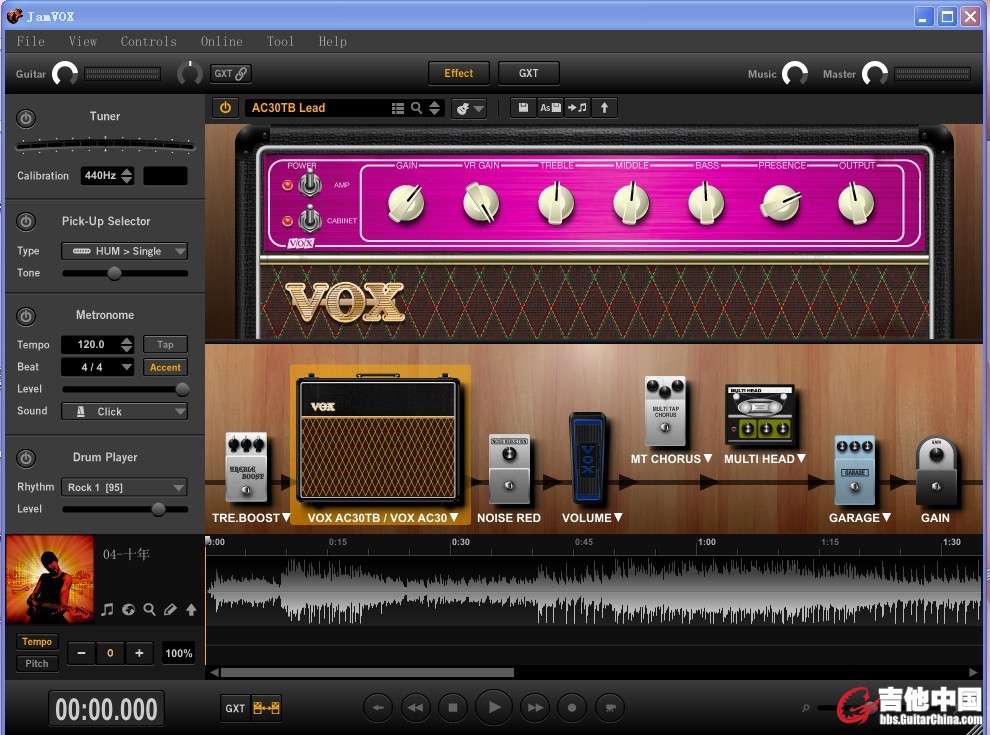Click the Fast Forward button in transport
Screen dimensions: 990x735
point(535,708)
